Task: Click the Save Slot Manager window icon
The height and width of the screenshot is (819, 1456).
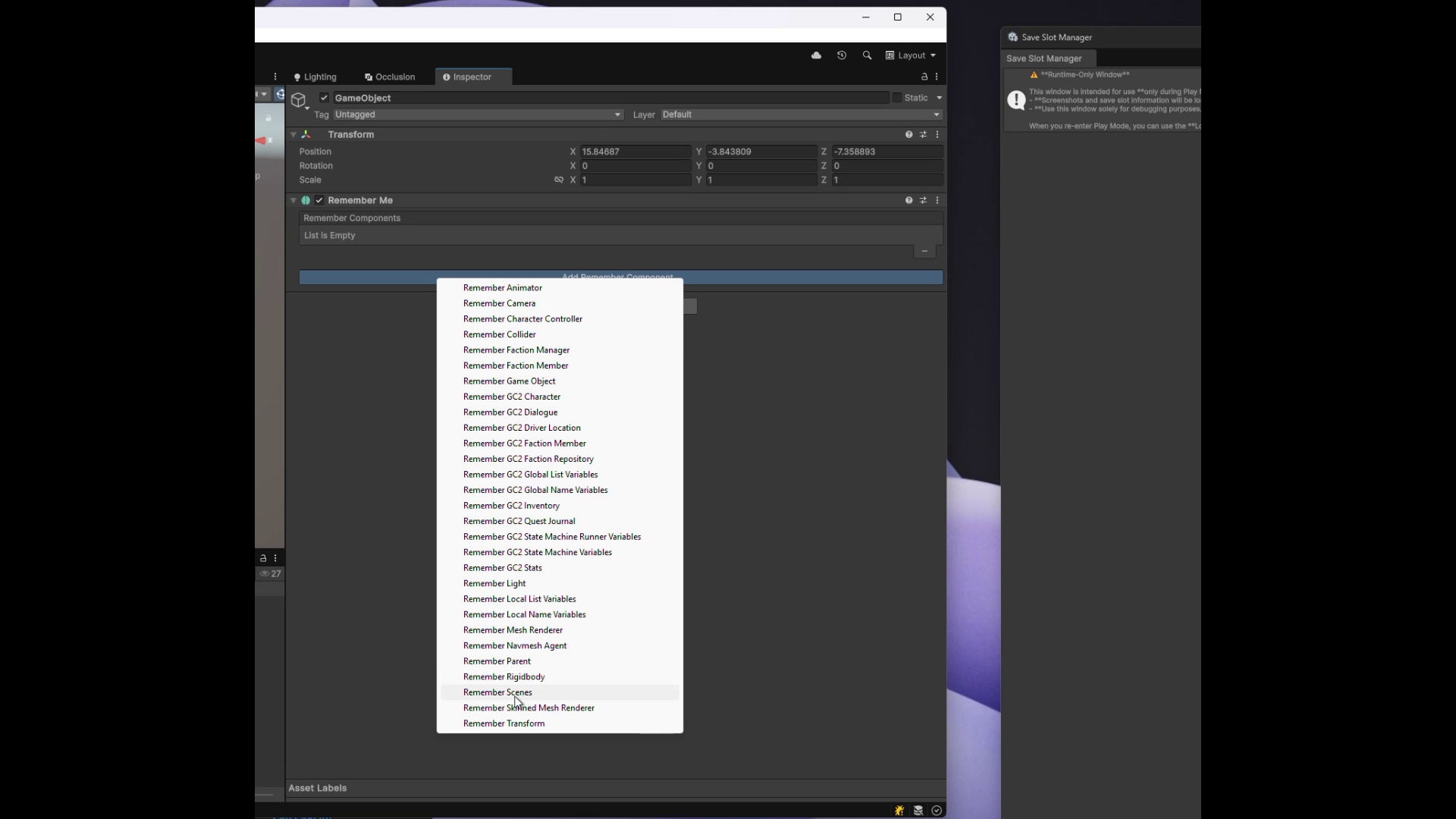Action: point(1013,37)
